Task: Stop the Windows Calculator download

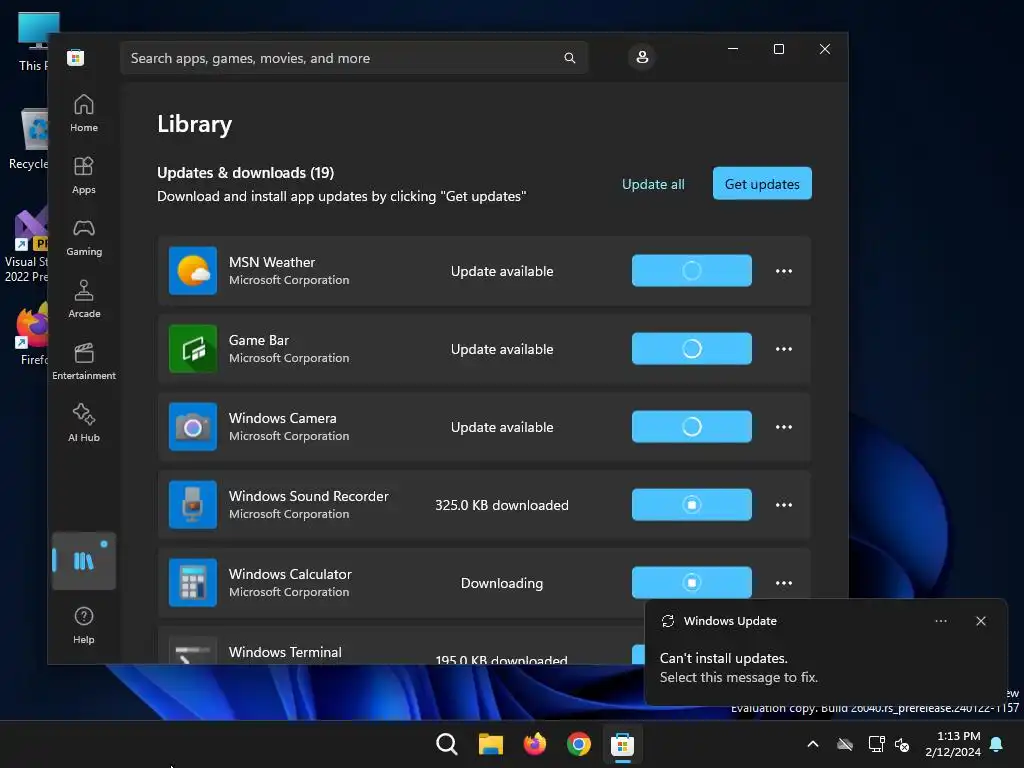Action: pyautogui.click(x=692, y=583)
